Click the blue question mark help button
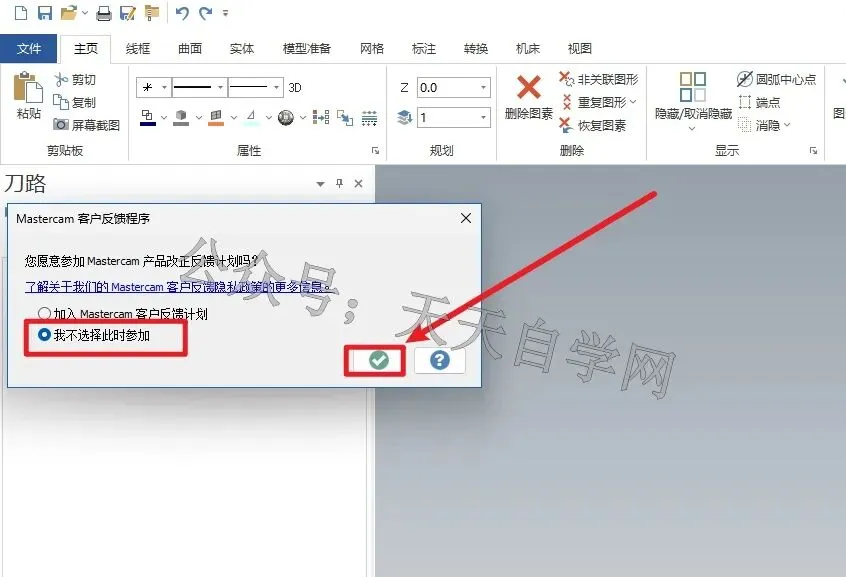 click(x=440, y=360)
